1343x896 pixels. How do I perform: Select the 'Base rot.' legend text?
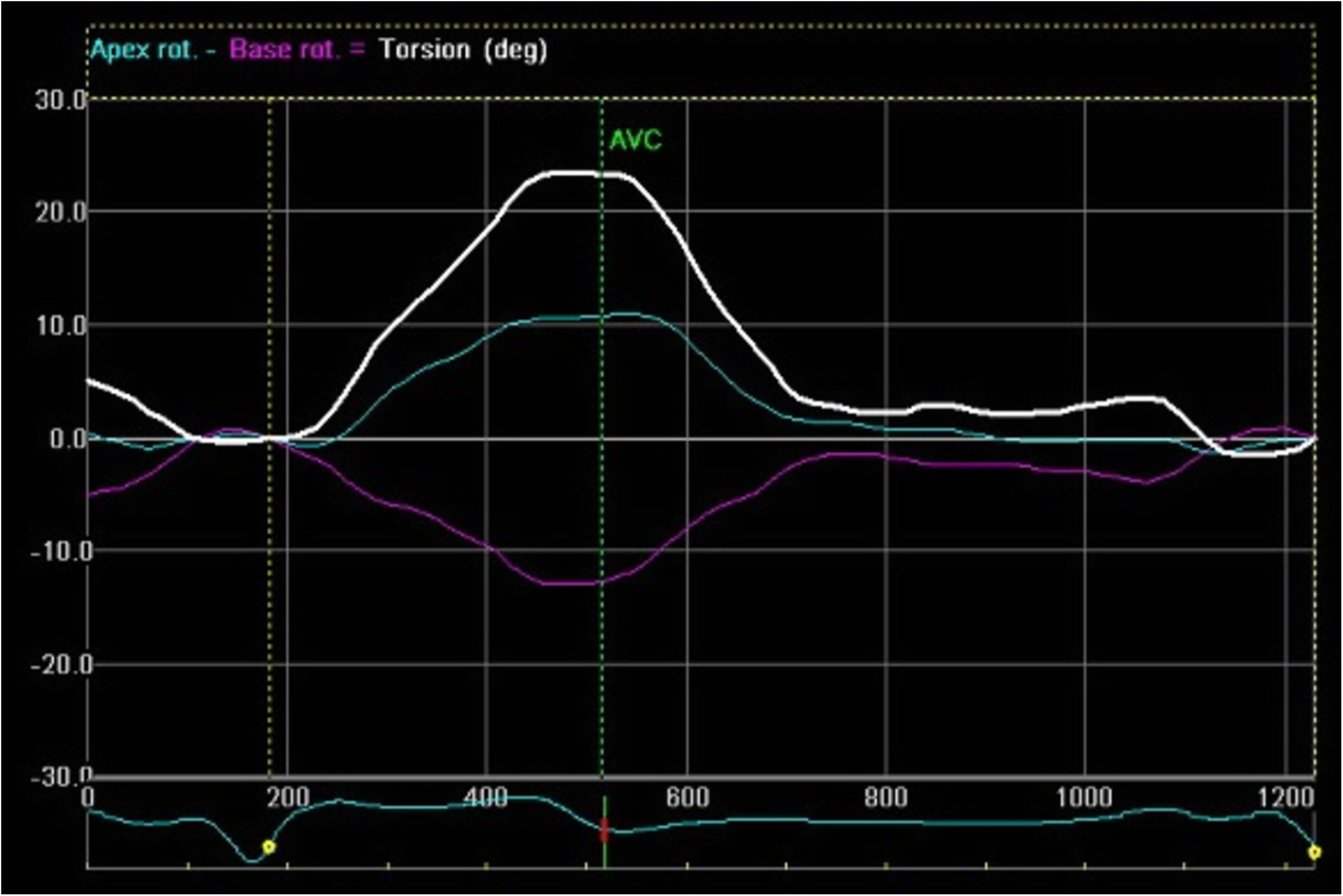pyautogui.click(x=284, y=49)
